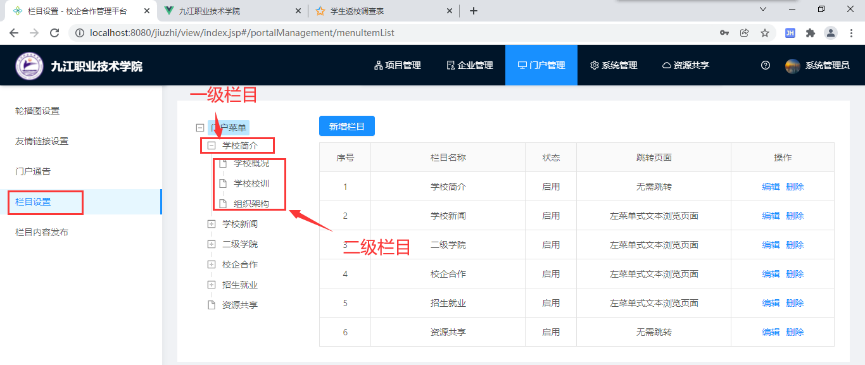This screenshot has width=865, height=365.
Task: Expand the 学校新闻 tree node
Action: tap(211, 224)
